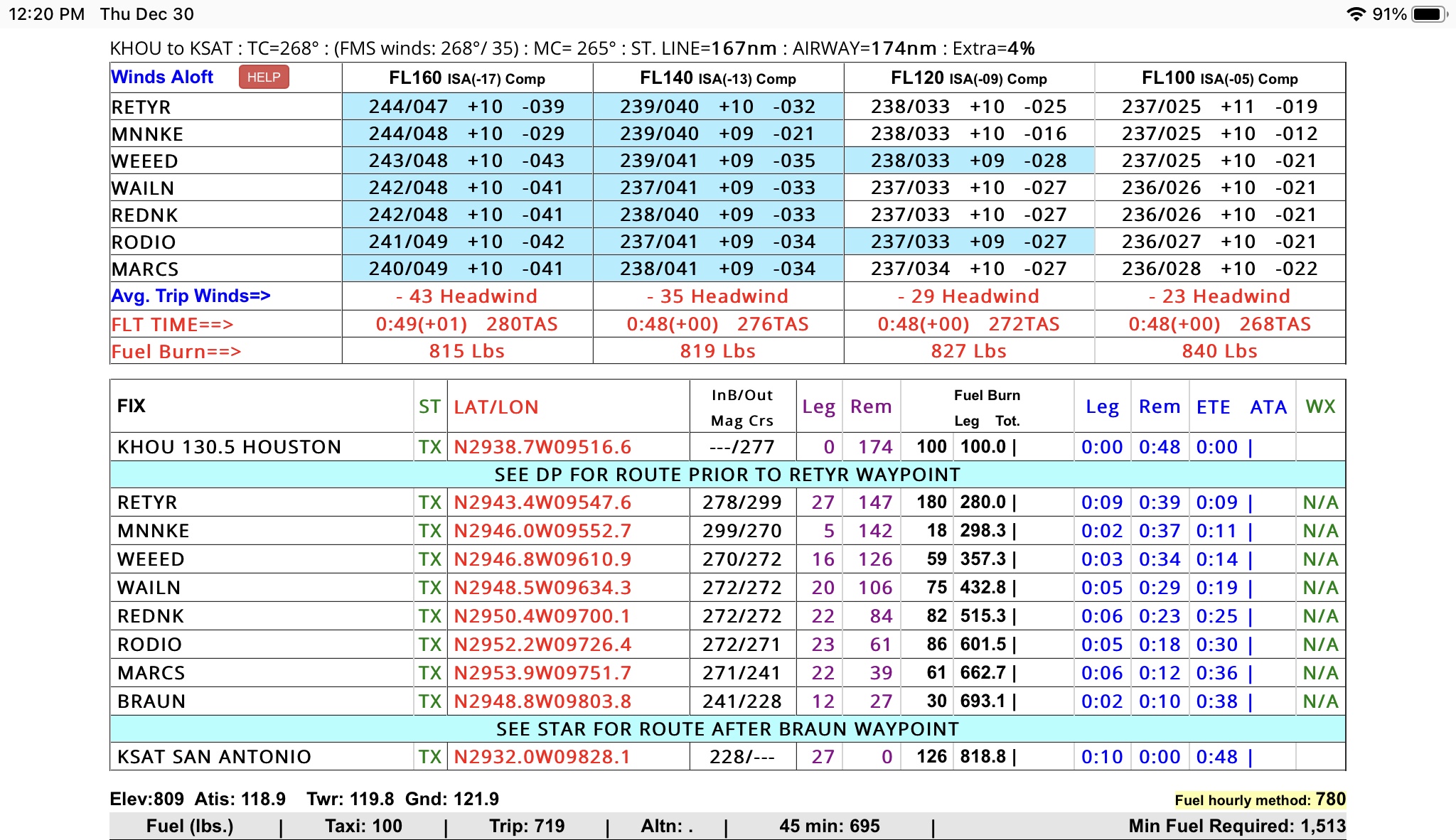Select MARCS FL100 wind cell 236/028
The height and width of the screenshot is (840, 1456).
(1220, 269)
